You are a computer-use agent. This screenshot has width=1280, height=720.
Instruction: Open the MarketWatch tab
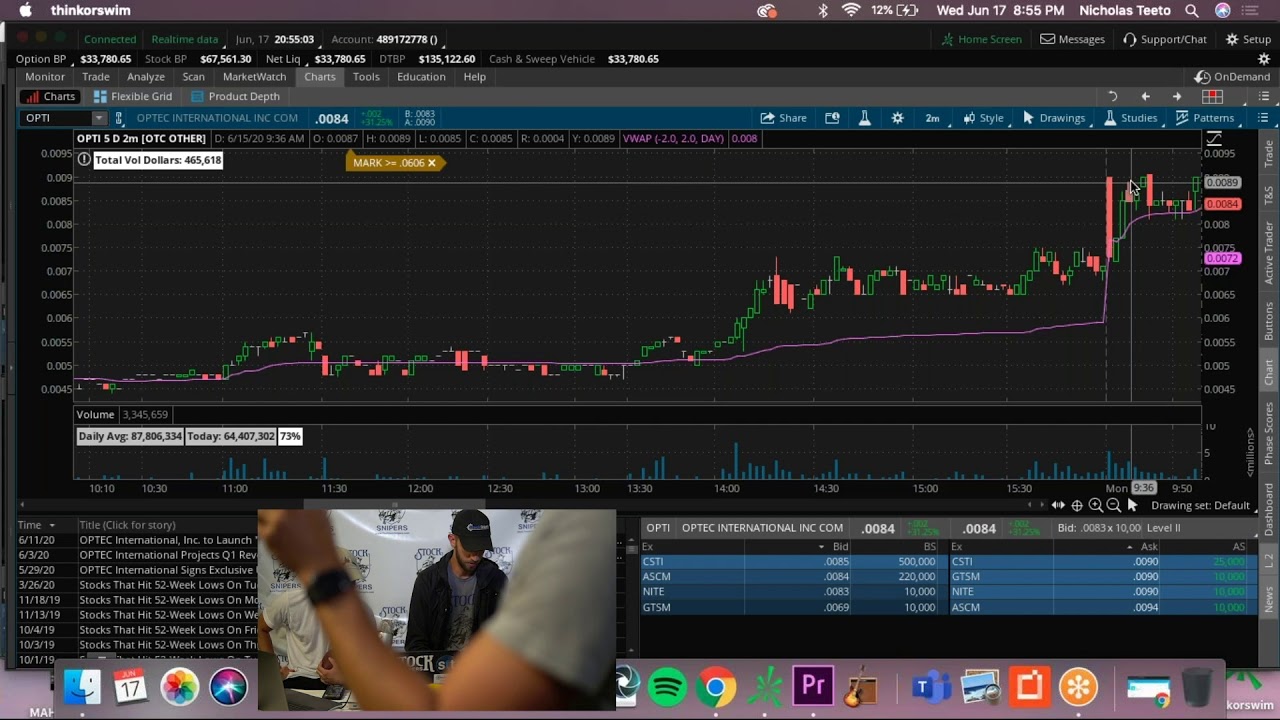click(254, 77)
